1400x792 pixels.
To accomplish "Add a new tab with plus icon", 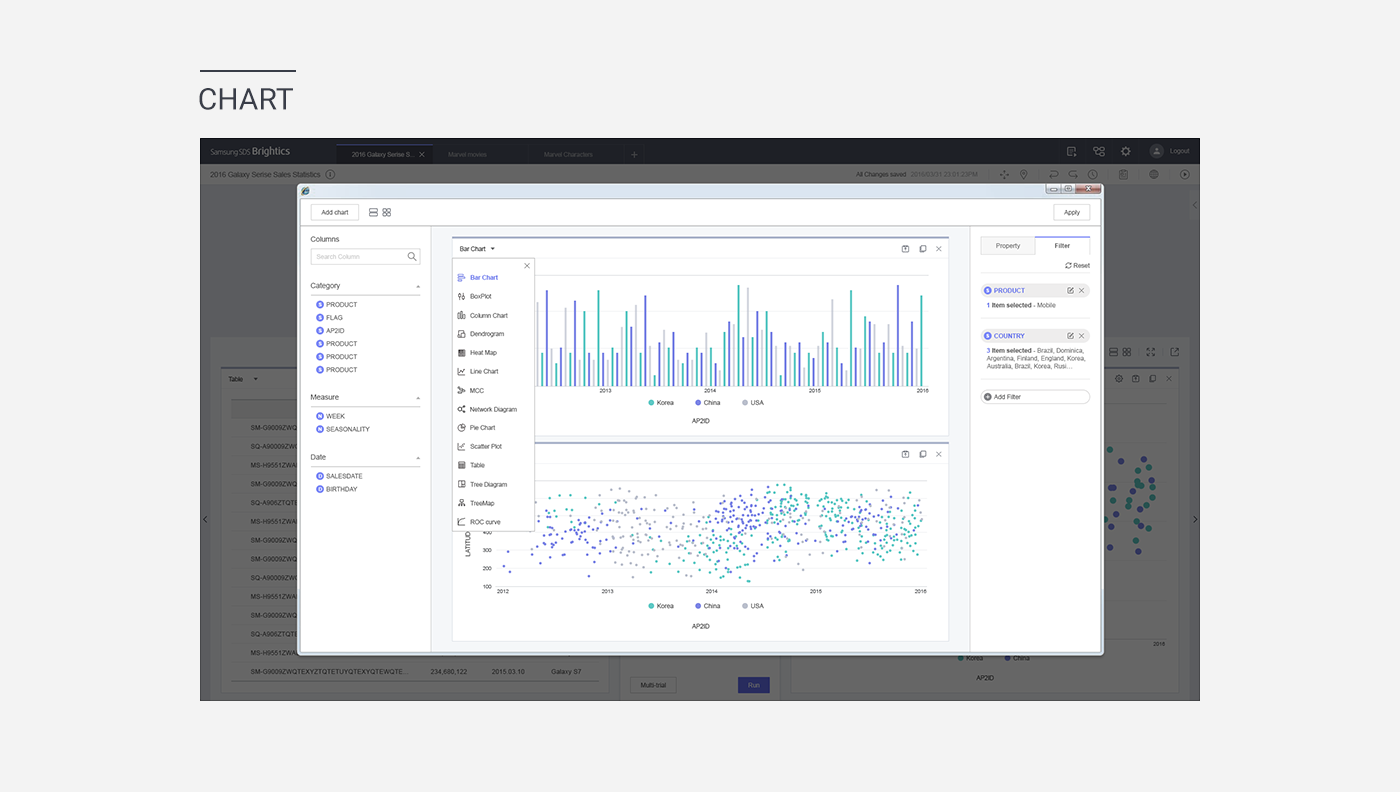I will click(x=634, y=155).
